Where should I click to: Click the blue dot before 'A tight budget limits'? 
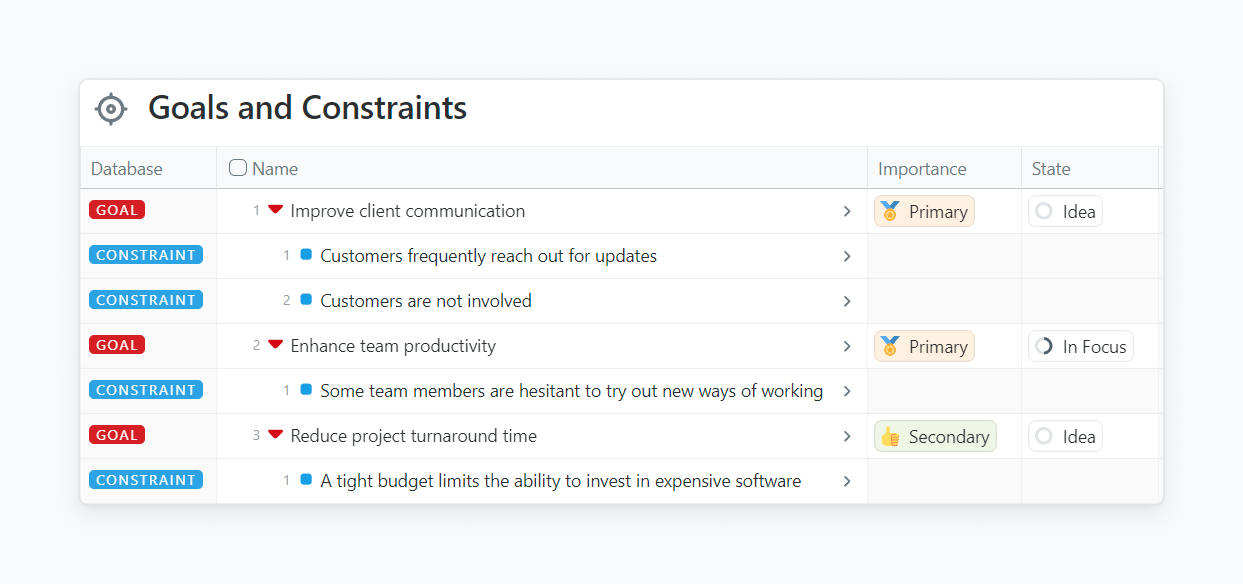tap(306, 480)
